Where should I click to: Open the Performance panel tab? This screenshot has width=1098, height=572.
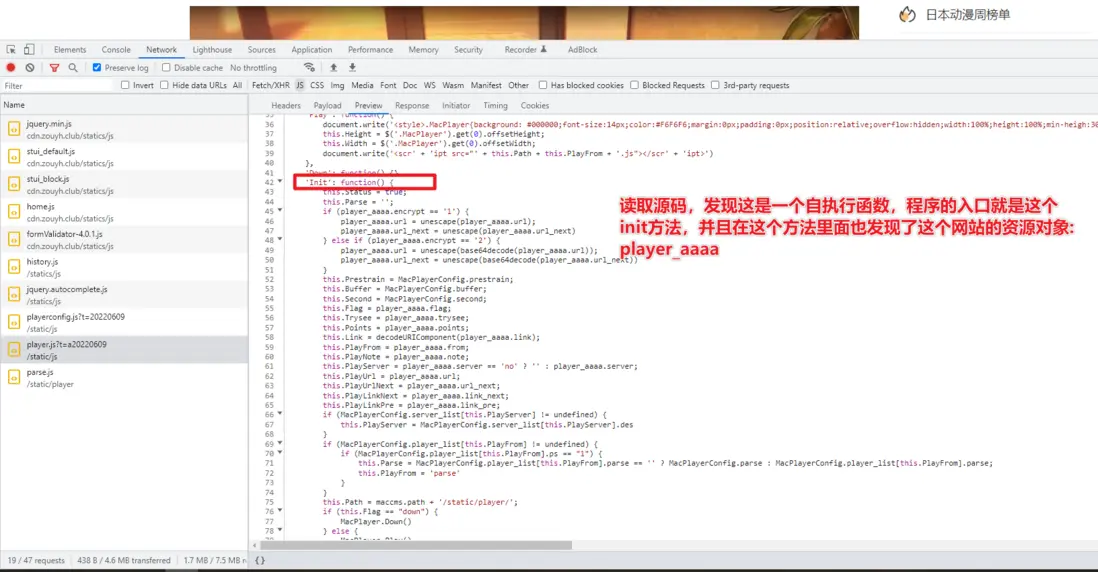(370, 50)
